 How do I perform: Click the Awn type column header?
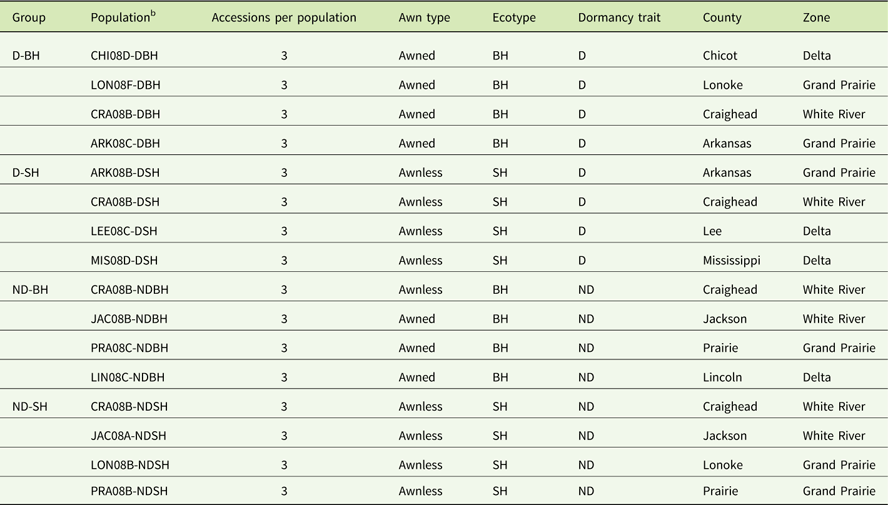(424, 18)
